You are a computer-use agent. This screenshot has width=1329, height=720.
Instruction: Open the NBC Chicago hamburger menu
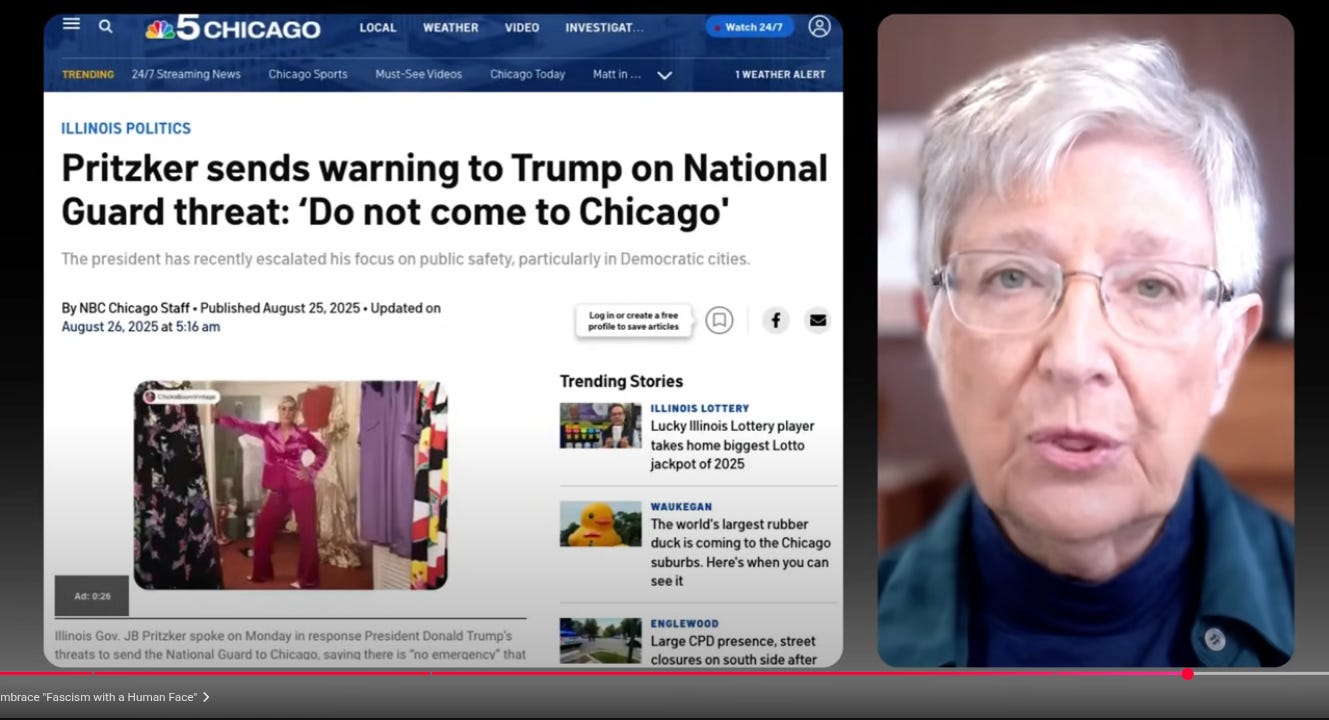pyautogui.click(x=71, y=24)
